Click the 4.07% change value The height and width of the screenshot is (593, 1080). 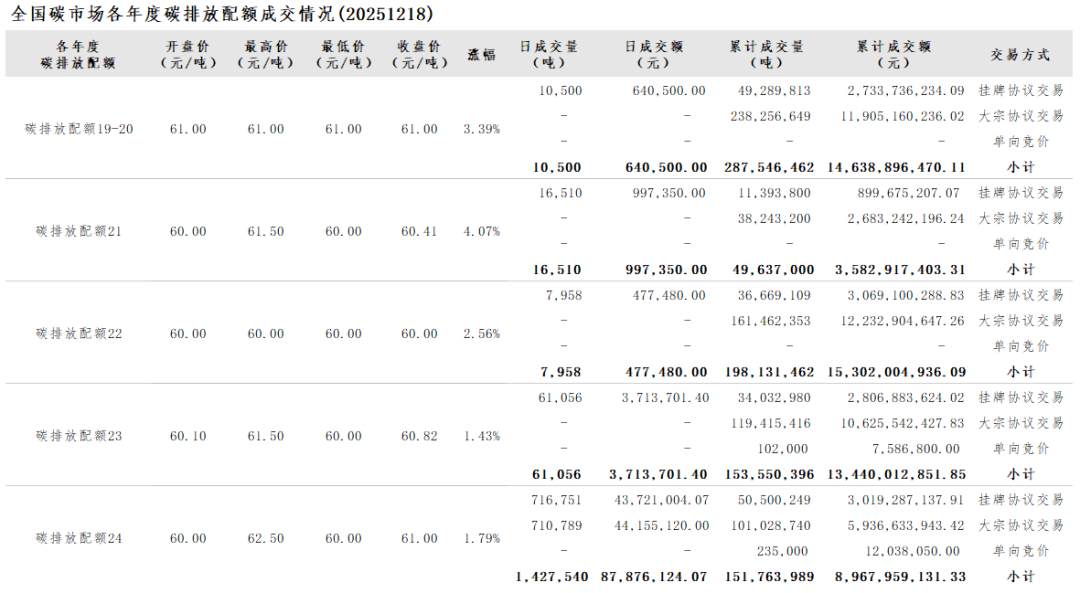click(482, 231)
